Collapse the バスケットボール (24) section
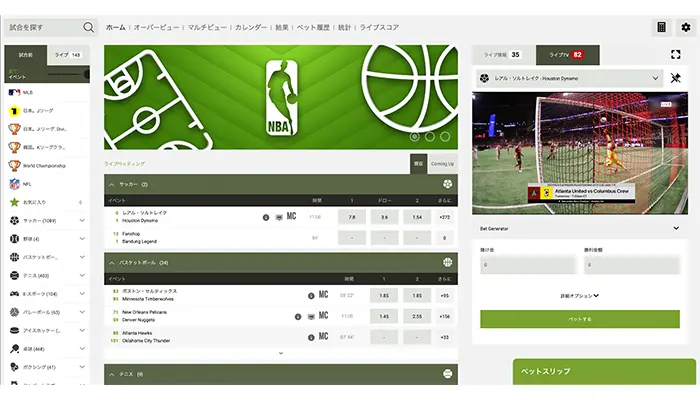Image resolution: width=700 pixels, height=400 pixels. click(112, 263)
